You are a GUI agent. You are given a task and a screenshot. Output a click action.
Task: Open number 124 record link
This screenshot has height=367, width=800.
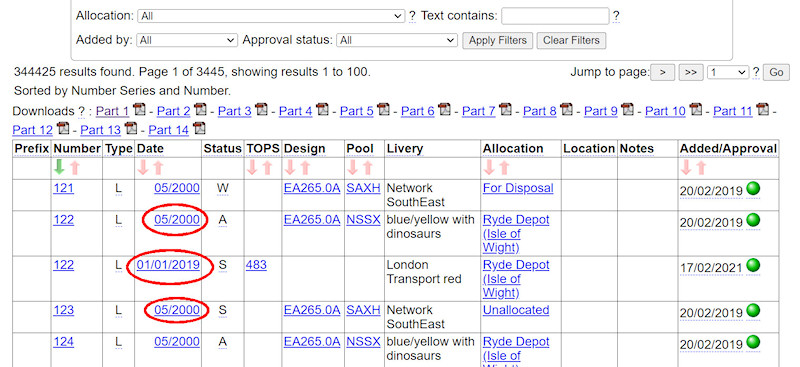63,341
